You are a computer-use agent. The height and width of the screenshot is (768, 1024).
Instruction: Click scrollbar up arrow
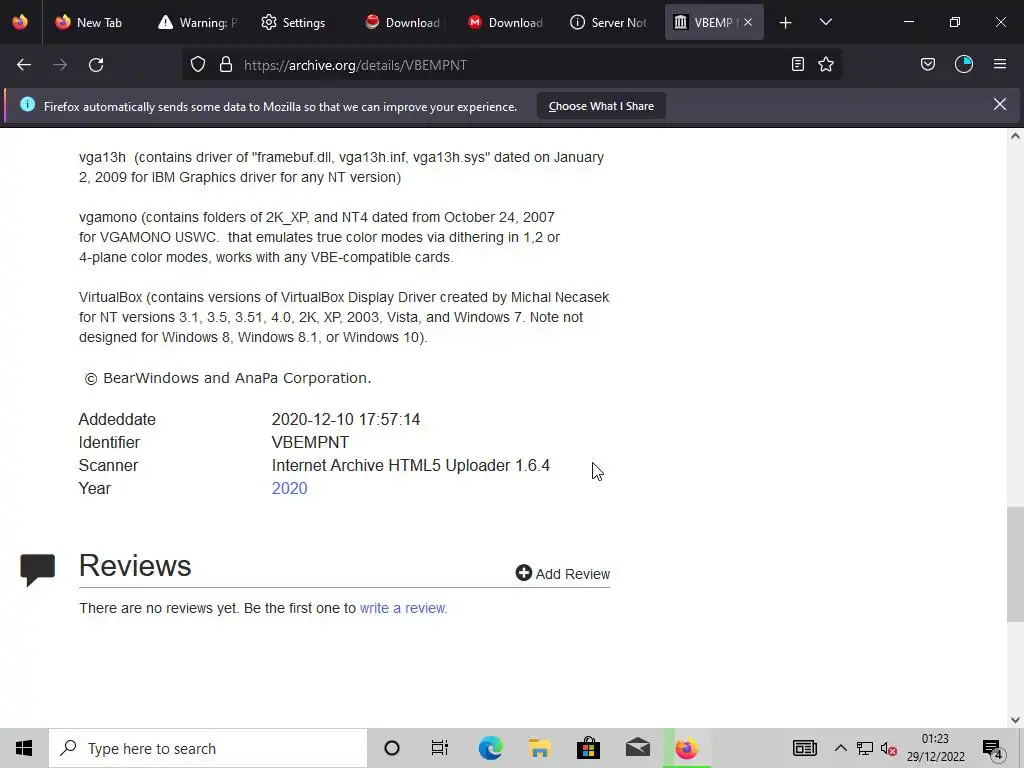click(x=1015, y=136)
